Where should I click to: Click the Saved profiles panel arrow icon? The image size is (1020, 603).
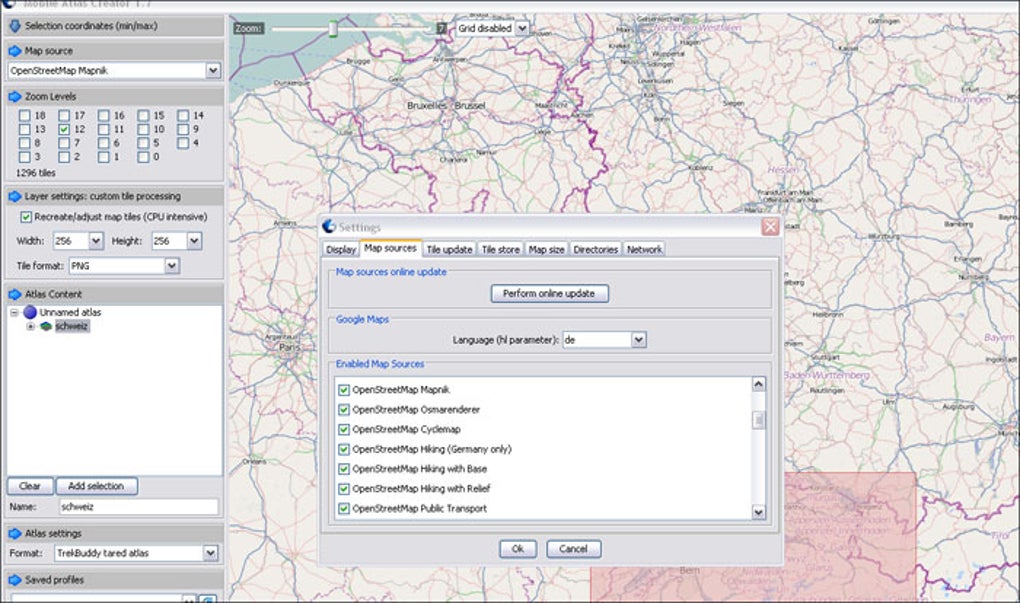[15, 580]
